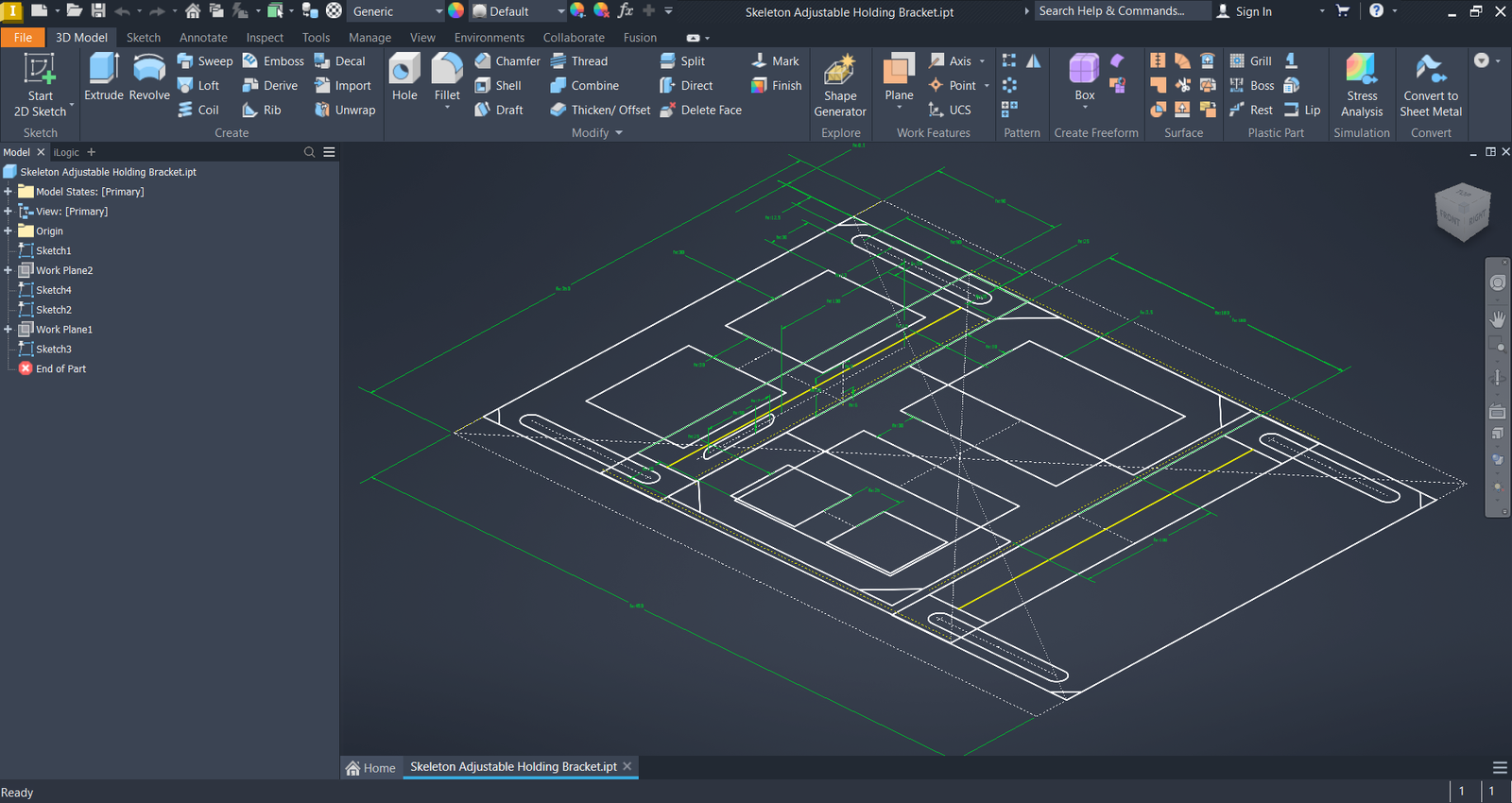Select the Freeform Box tool

tap(1084, 77)
